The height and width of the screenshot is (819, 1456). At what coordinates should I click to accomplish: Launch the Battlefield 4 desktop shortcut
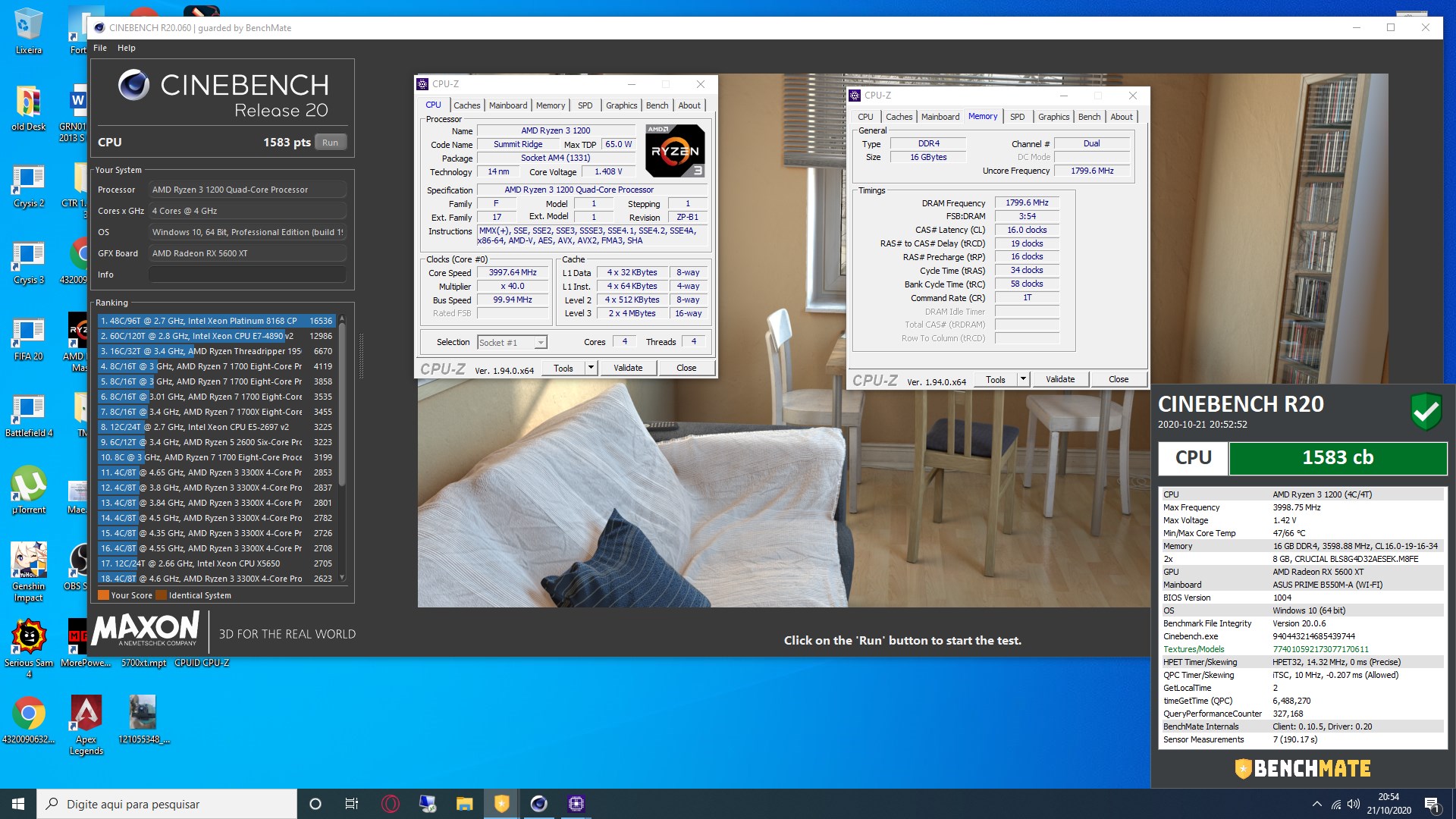28,414
